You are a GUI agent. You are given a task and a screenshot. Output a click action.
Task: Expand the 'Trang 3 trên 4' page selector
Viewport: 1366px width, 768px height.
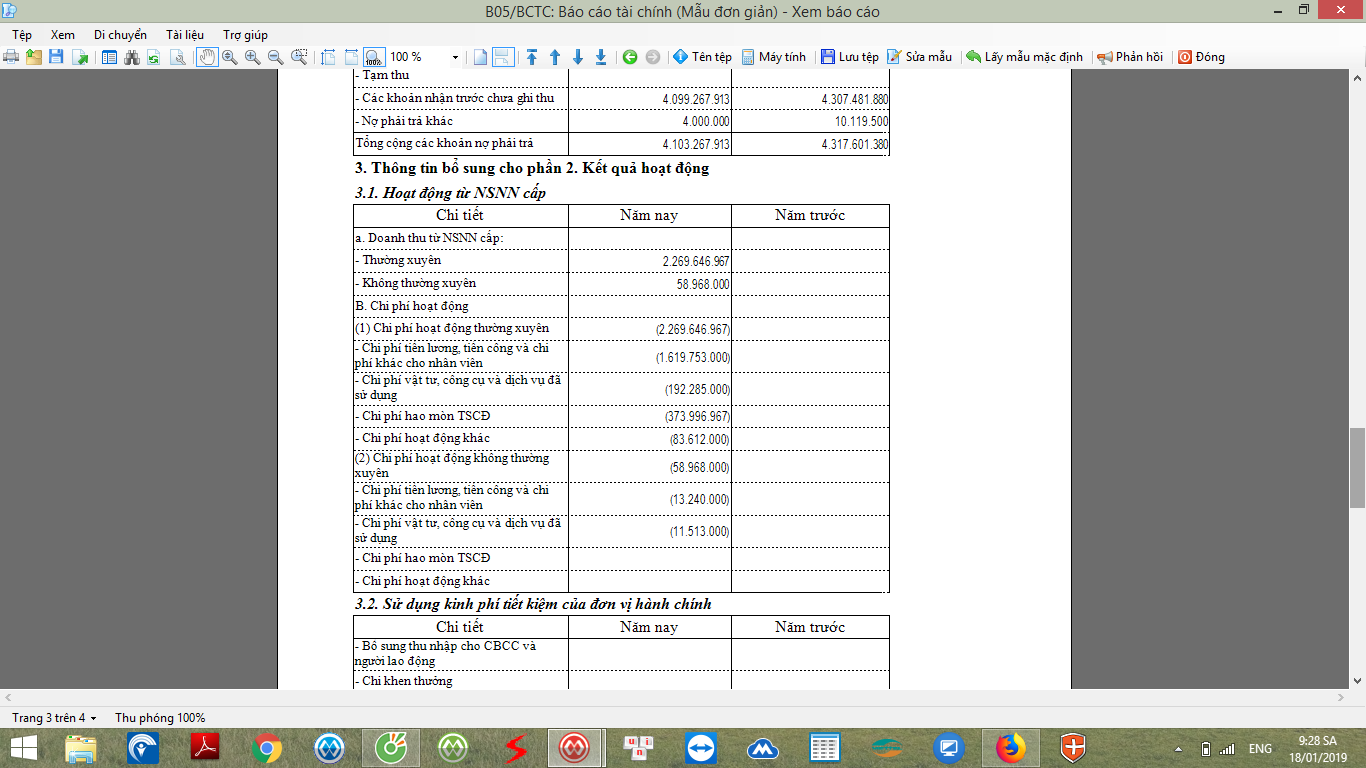click(54, 718)
